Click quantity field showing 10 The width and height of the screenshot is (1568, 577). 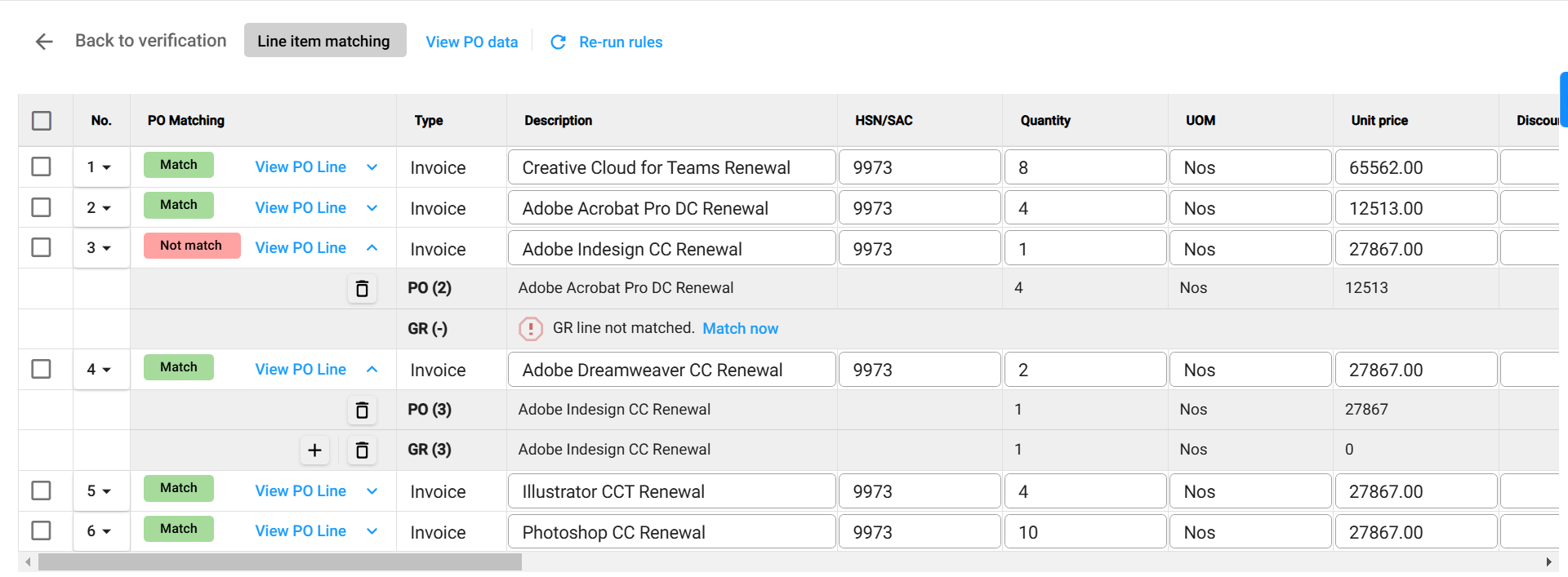point(1085,532)
